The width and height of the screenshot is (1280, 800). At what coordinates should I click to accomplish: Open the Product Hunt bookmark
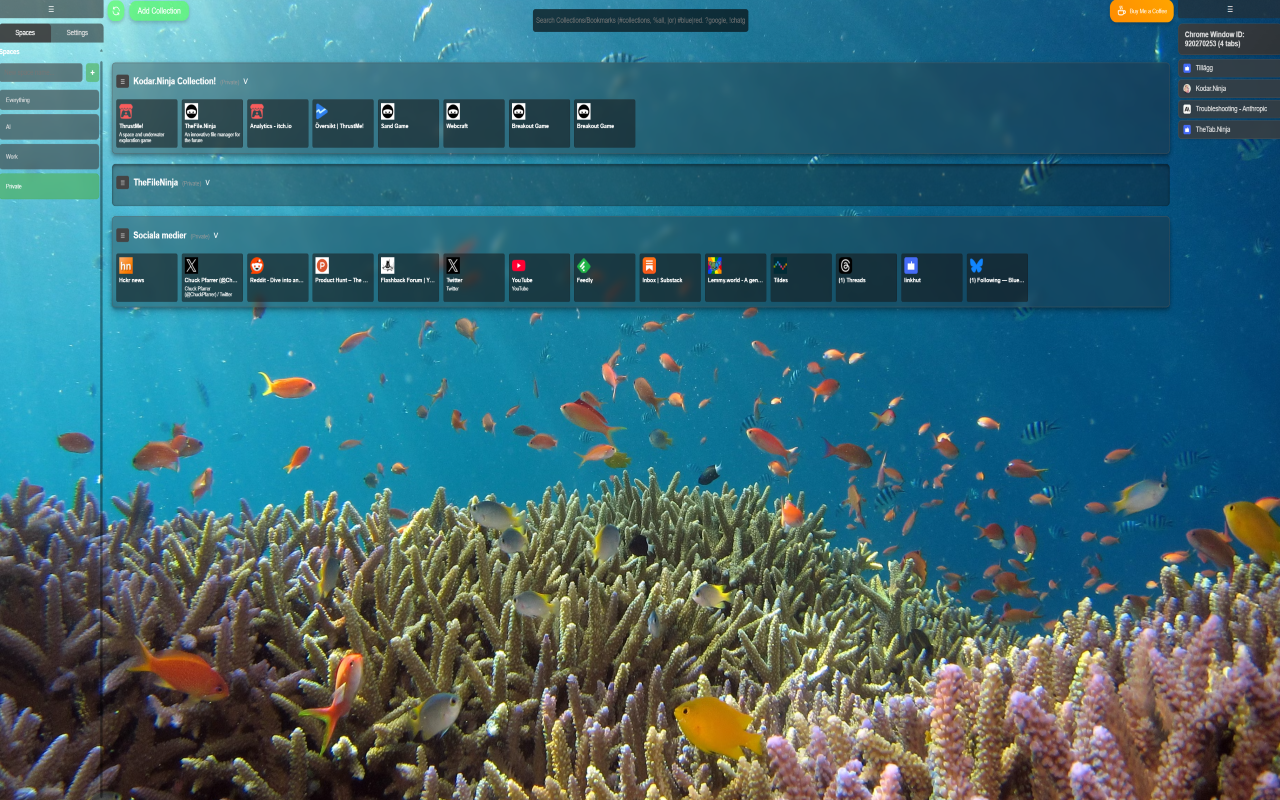coord(342,277)
